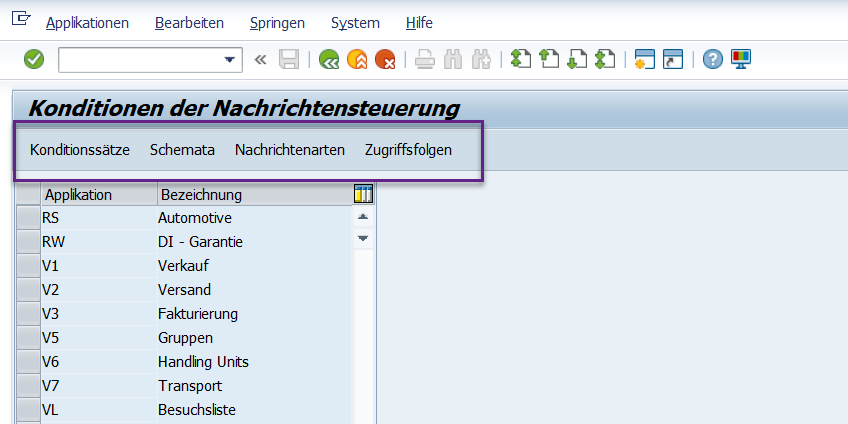Click the green Back icon
Screen dimensions: 848x424
click(328, 59)
